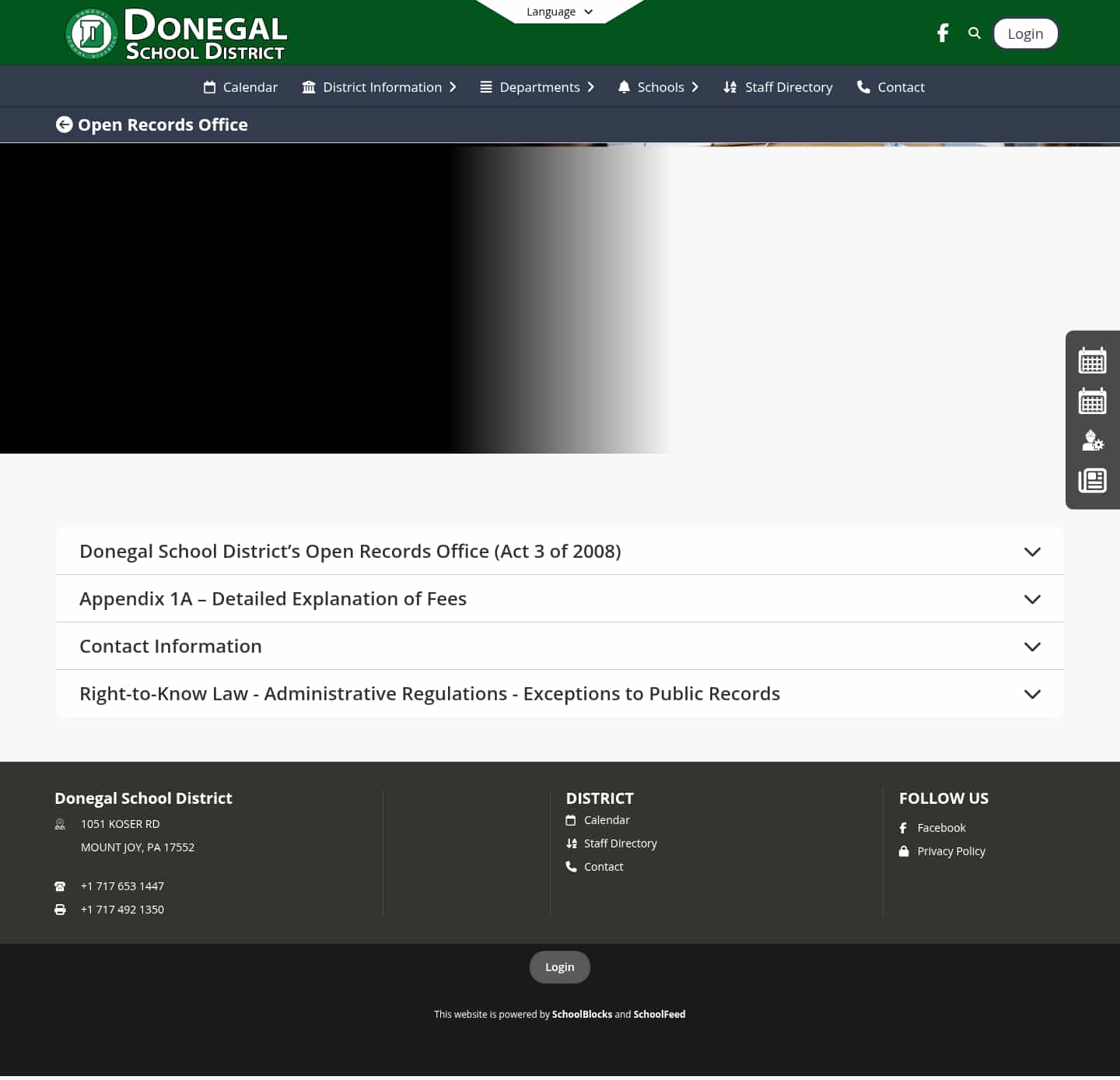Click the newspaper icon in the side panel
The width and height of the screenshot is (1120, 1080).
point(1092,480)
